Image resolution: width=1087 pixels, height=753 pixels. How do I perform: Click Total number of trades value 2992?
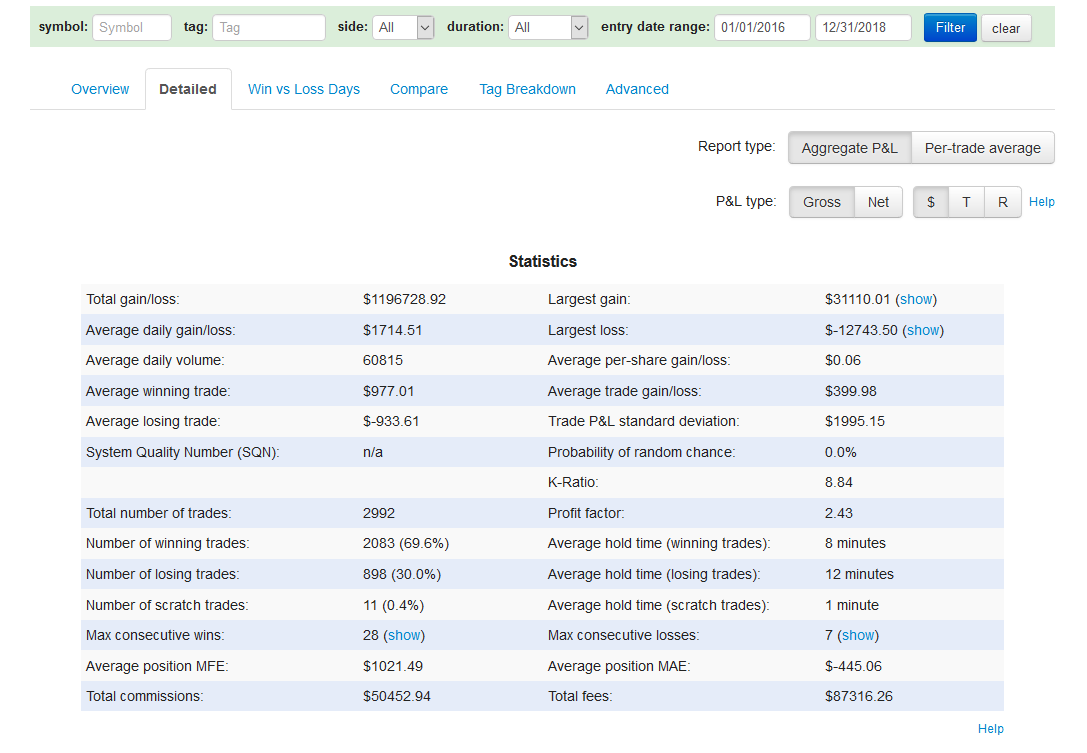pyautogui.click(x=379, y=513)
